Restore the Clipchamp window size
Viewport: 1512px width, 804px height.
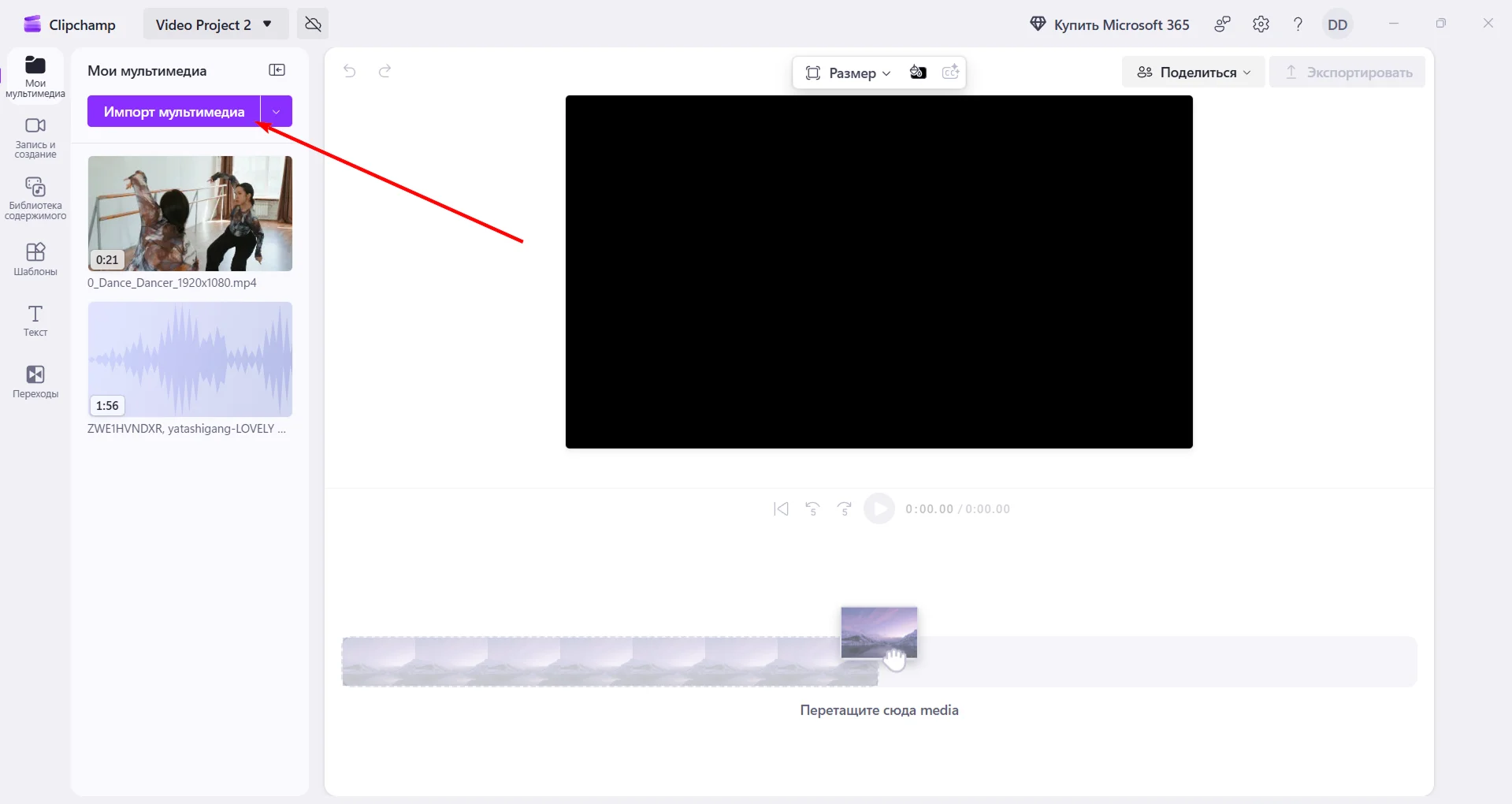pyautogui.click(x=1440, y=24)
